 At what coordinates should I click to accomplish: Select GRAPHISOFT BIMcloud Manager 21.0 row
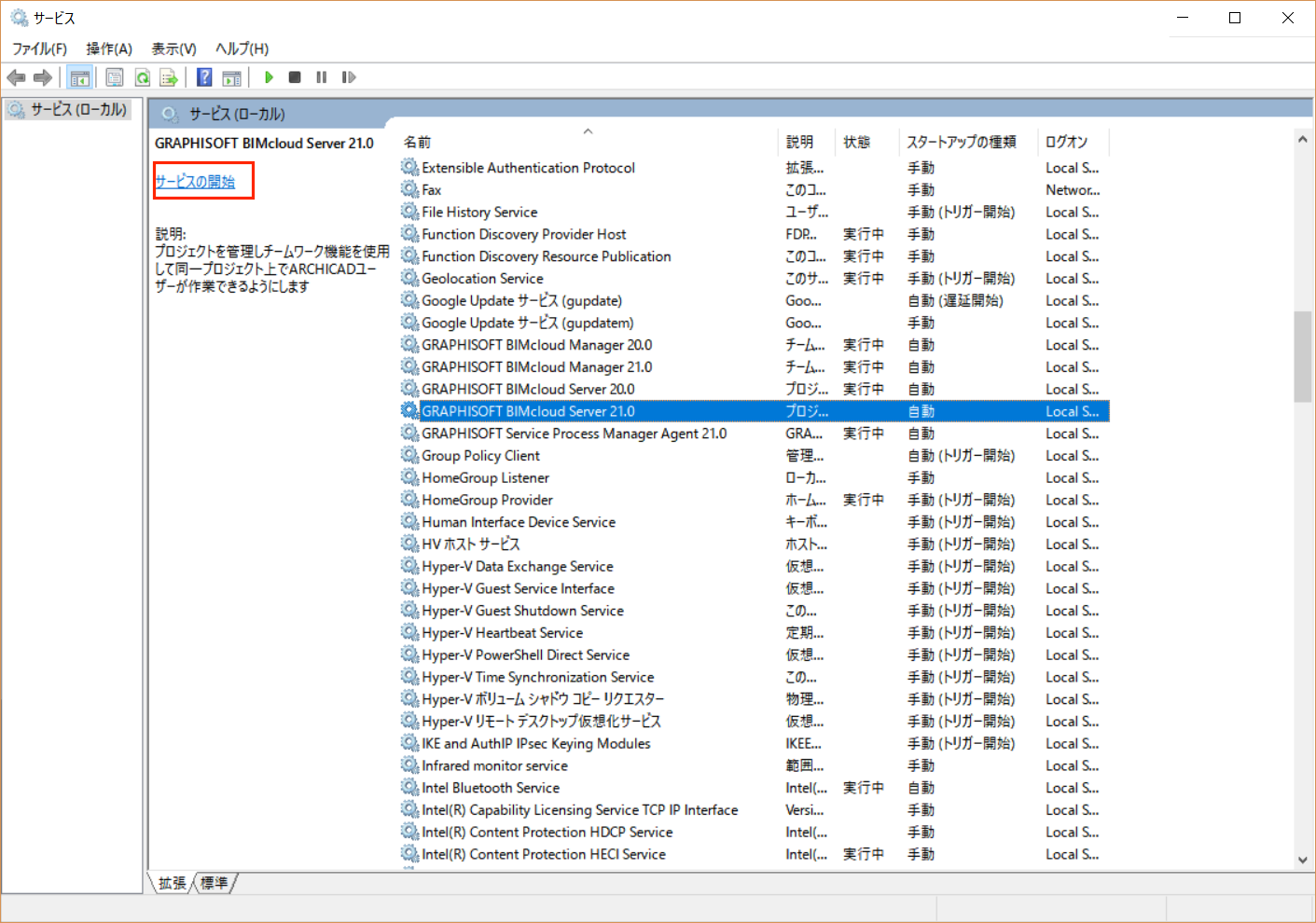(x=755, y=367)
